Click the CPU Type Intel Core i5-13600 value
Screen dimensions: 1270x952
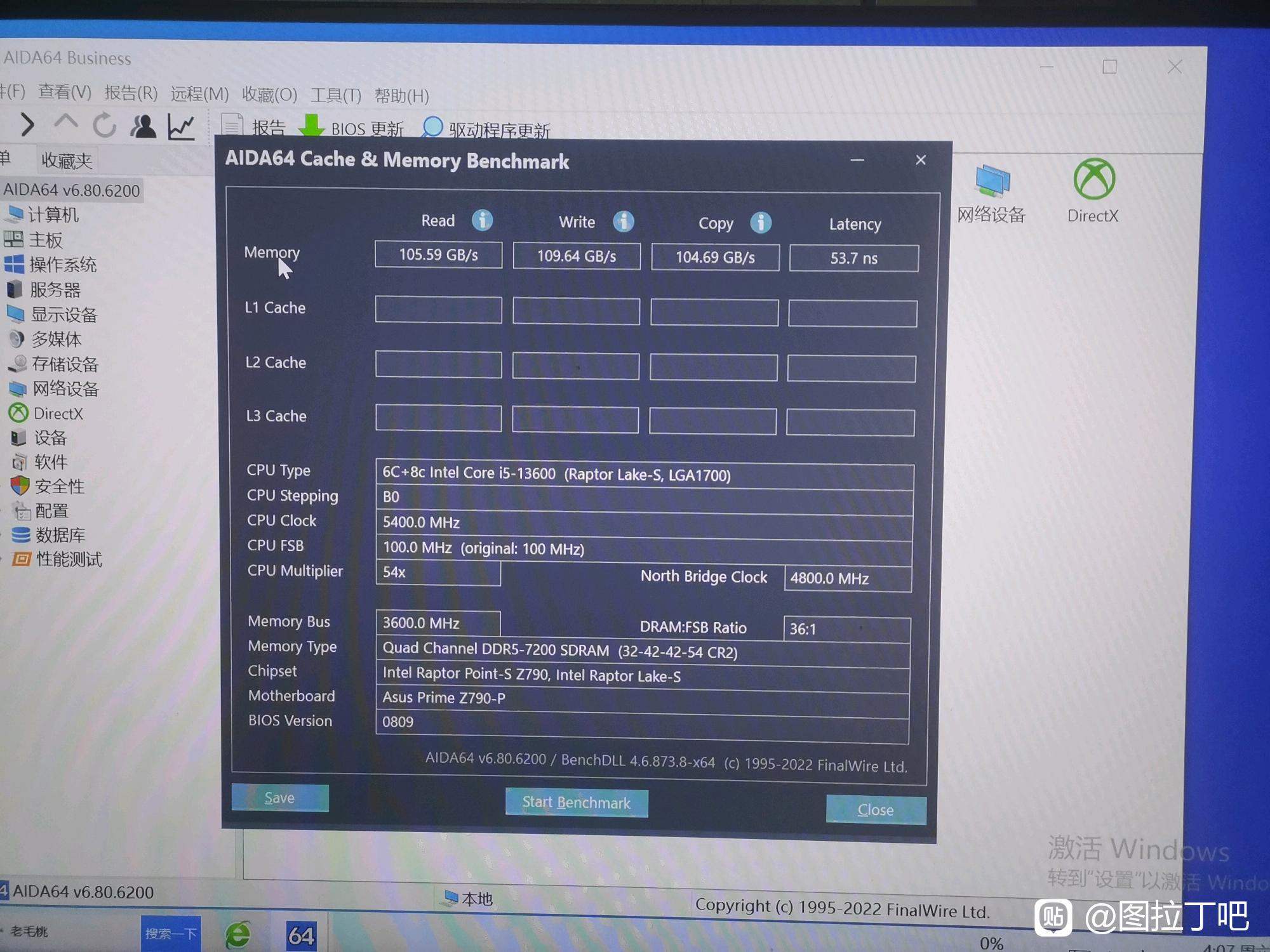pos(645,475)
